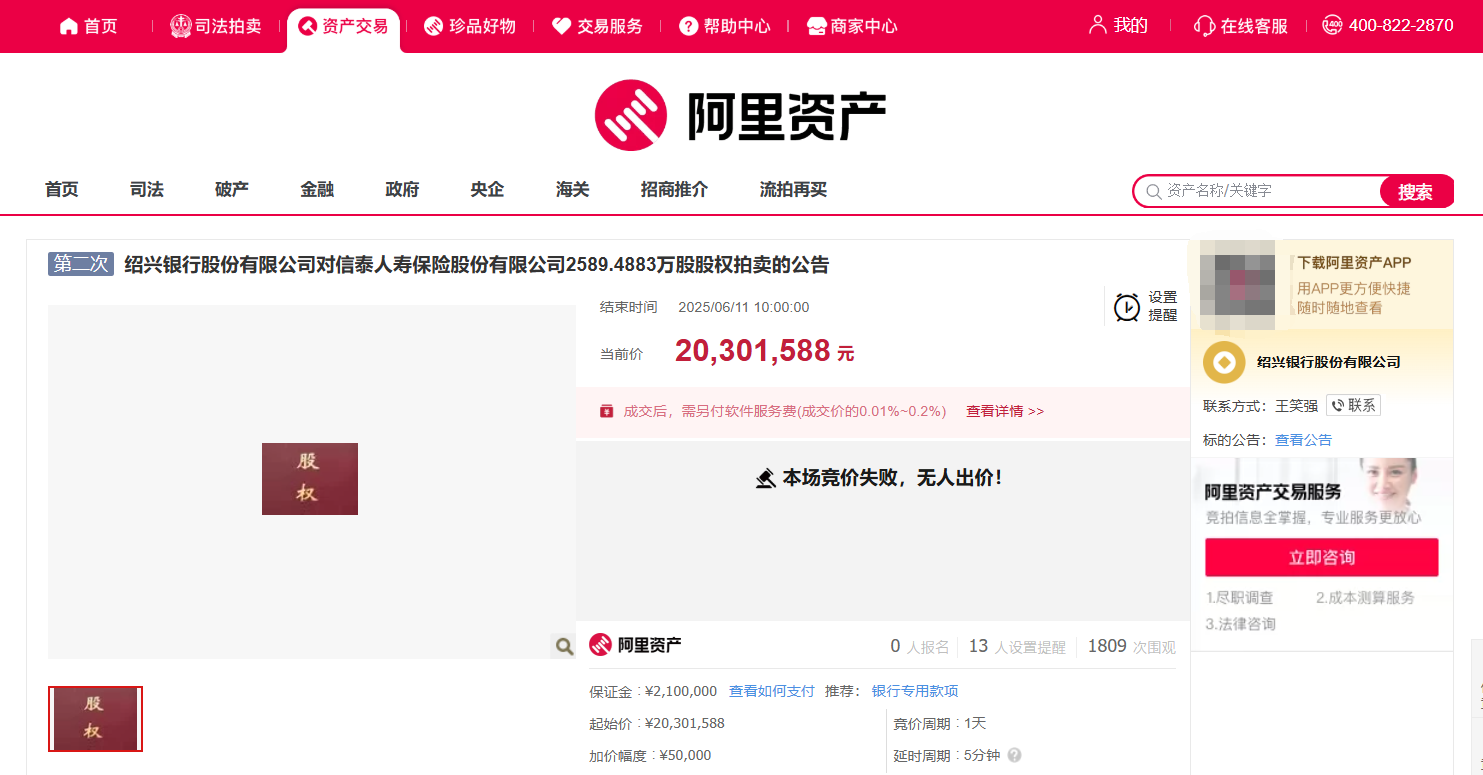This screenshot has height=775, width=1483.
Task: Click the heart icon for 交易服务
Action: (561, 26)
